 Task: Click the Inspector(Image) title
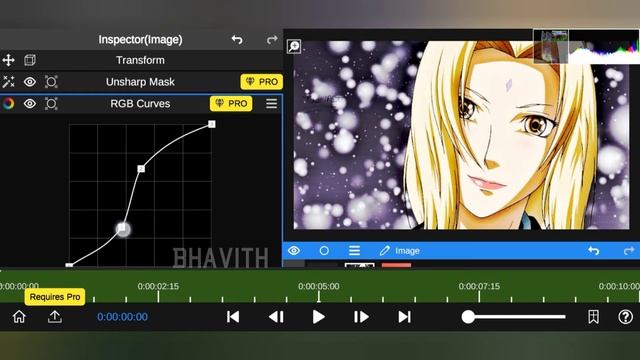140,40
